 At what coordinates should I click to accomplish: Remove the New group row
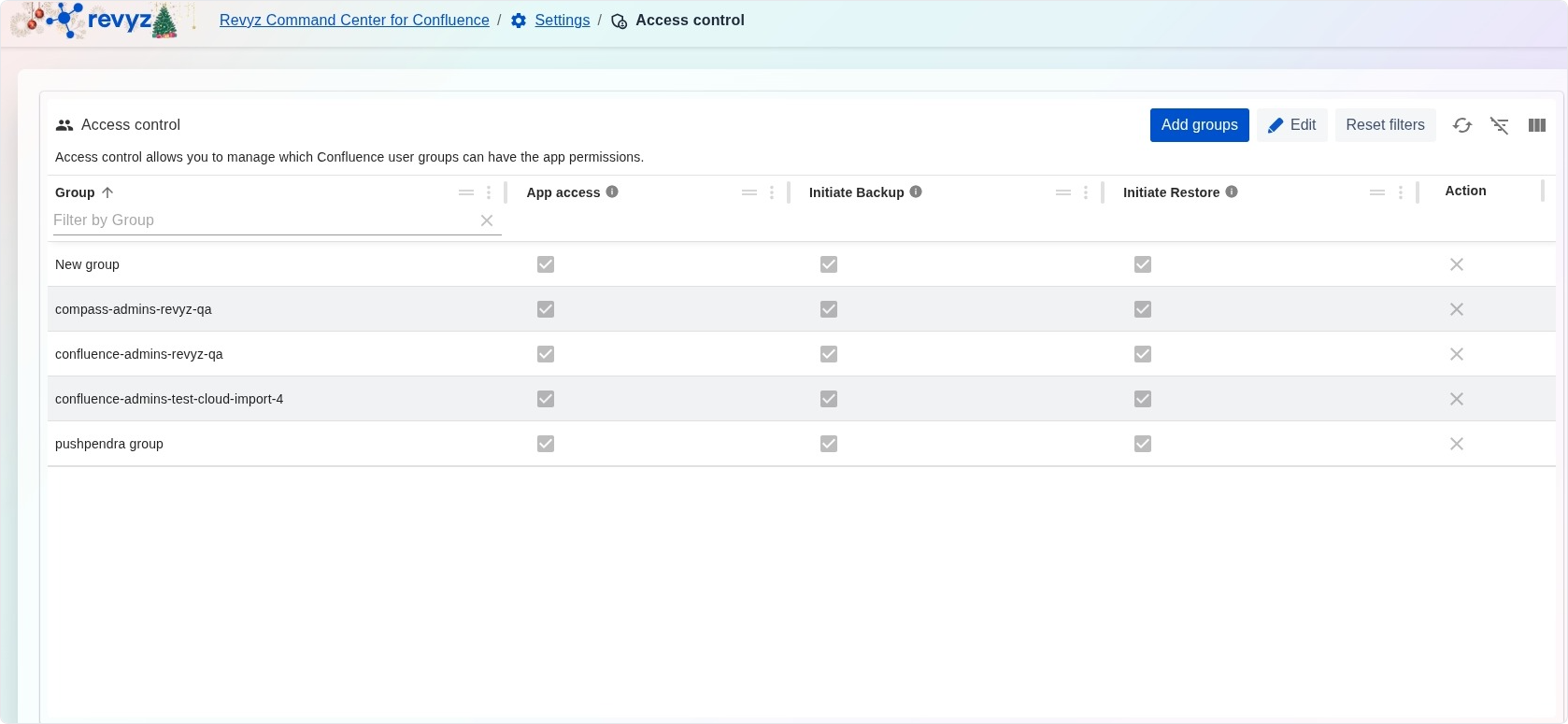(x=1456, y=264)
